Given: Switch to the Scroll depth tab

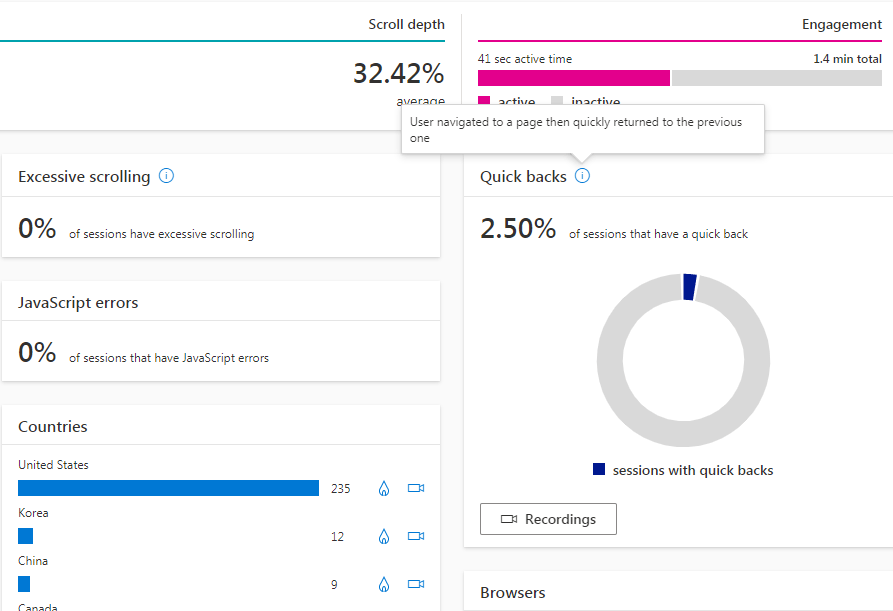Looking at the screenshot, I should [407, 24].
